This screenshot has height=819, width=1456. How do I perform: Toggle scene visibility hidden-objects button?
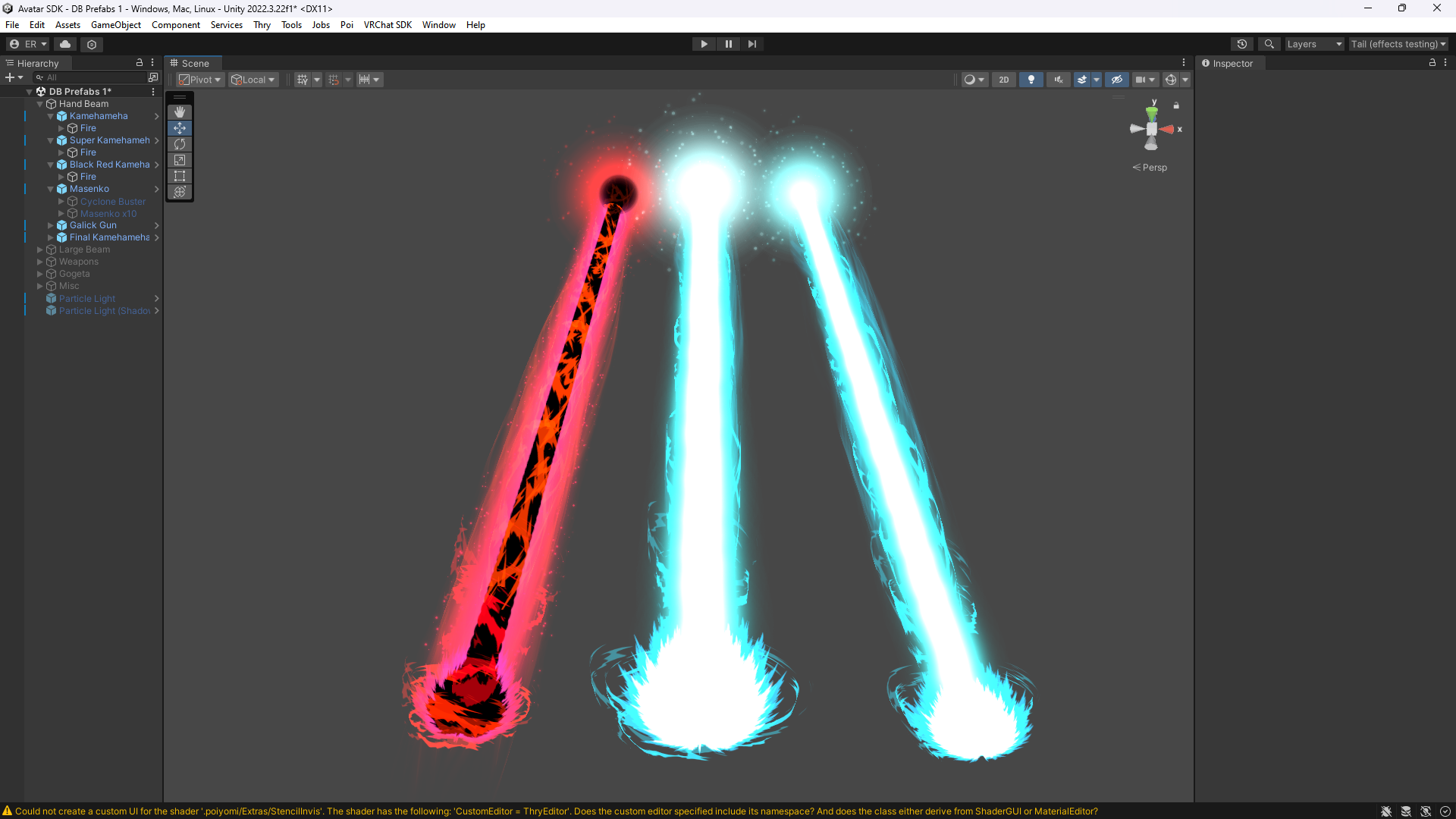(1116, 80)
